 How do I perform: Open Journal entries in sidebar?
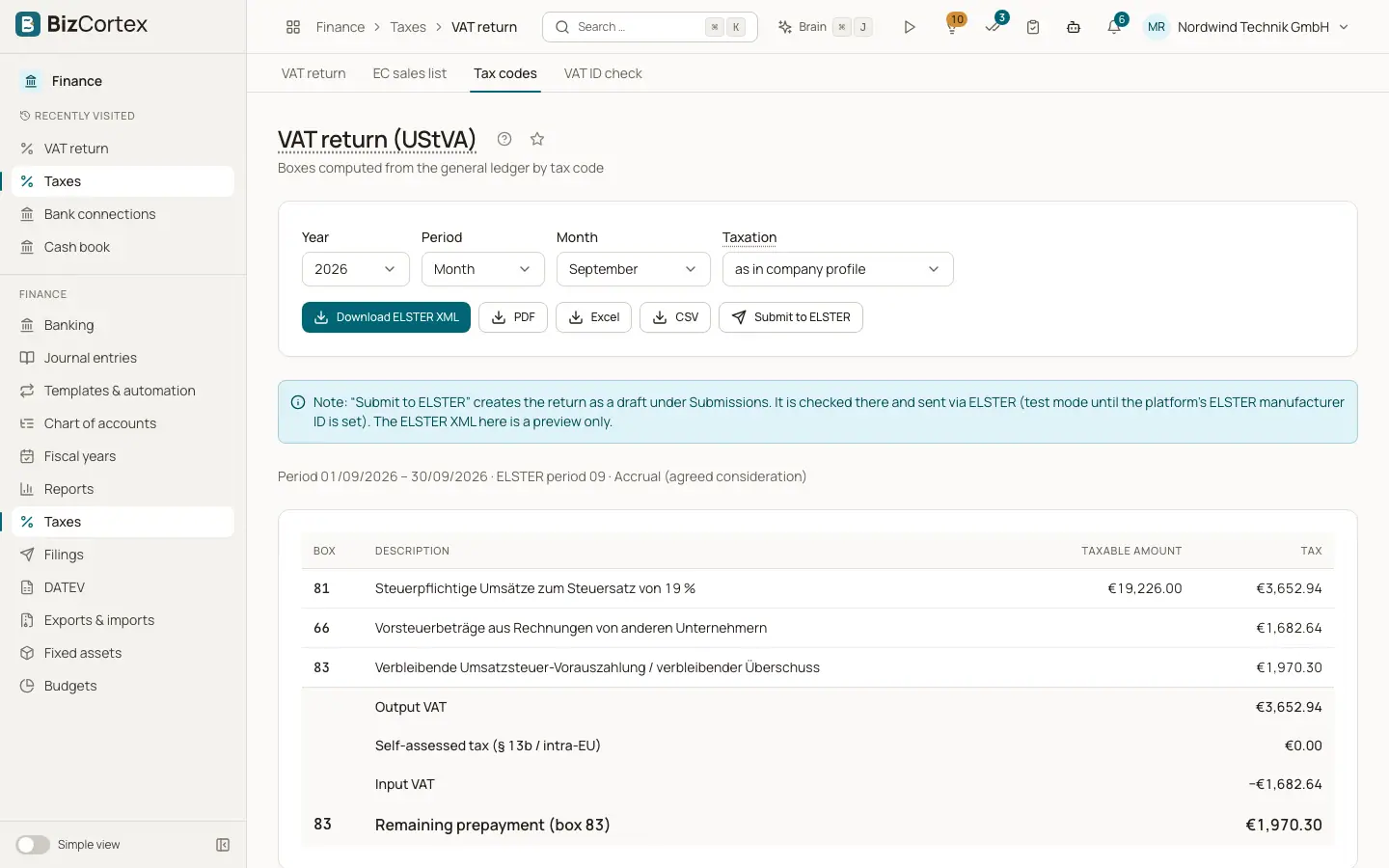point(123,358)
